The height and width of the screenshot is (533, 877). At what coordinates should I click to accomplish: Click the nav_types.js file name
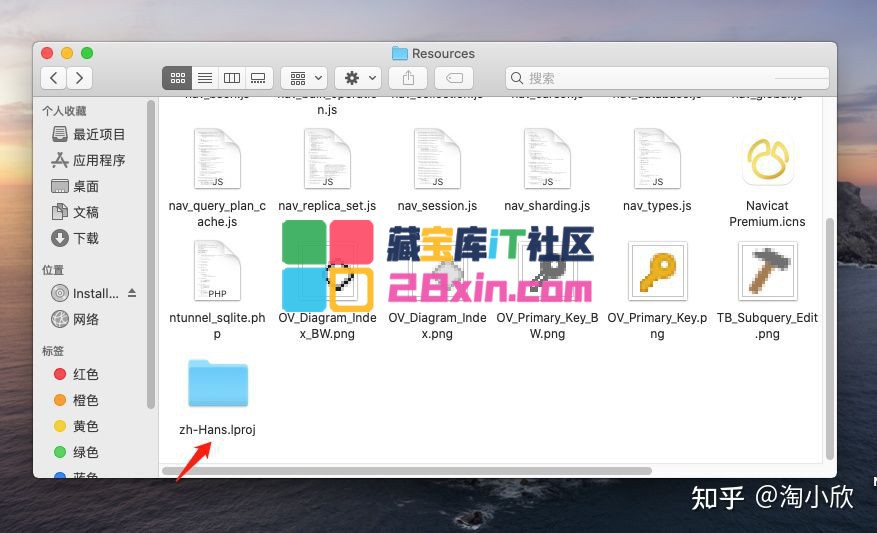click(x=657, y=206)
